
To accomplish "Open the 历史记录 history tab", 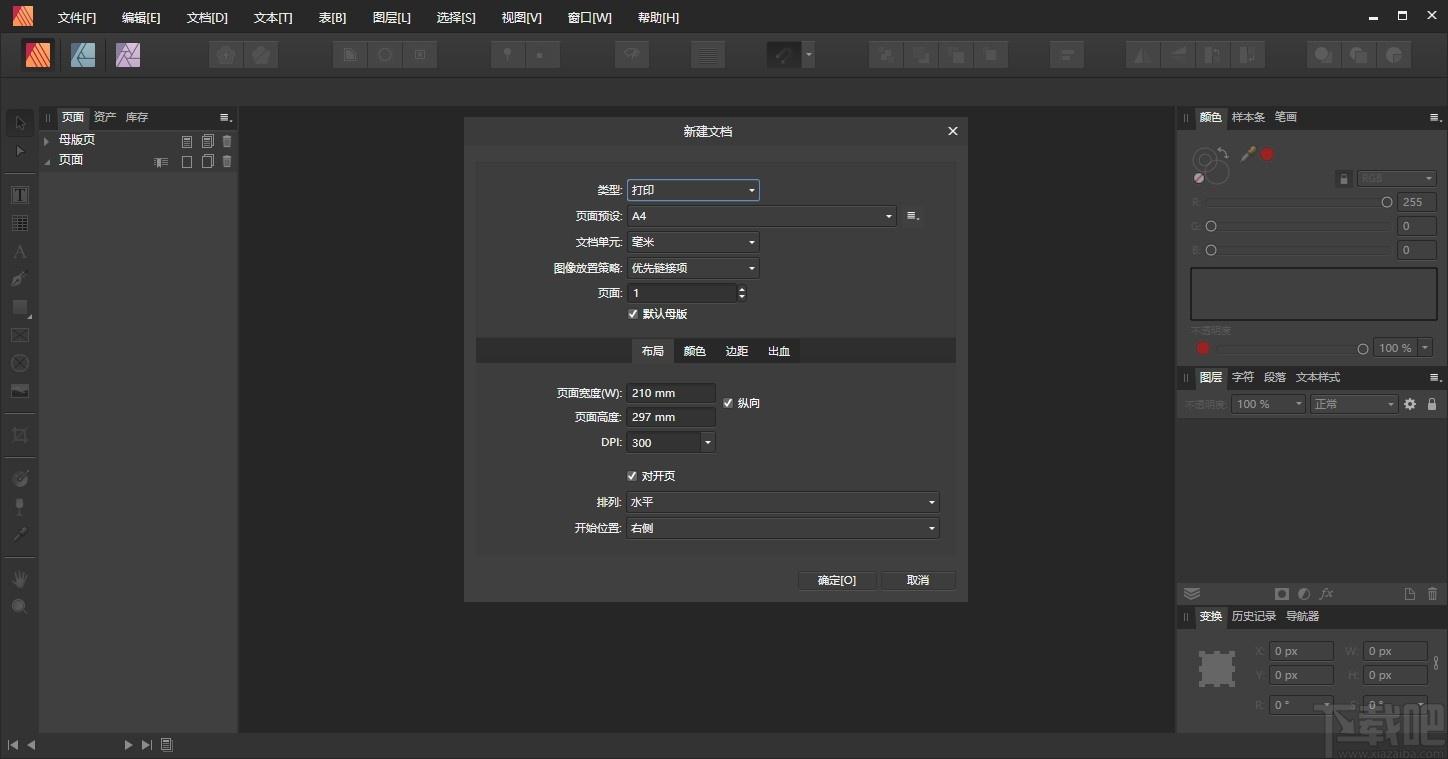I will [x=1254, y=616].
